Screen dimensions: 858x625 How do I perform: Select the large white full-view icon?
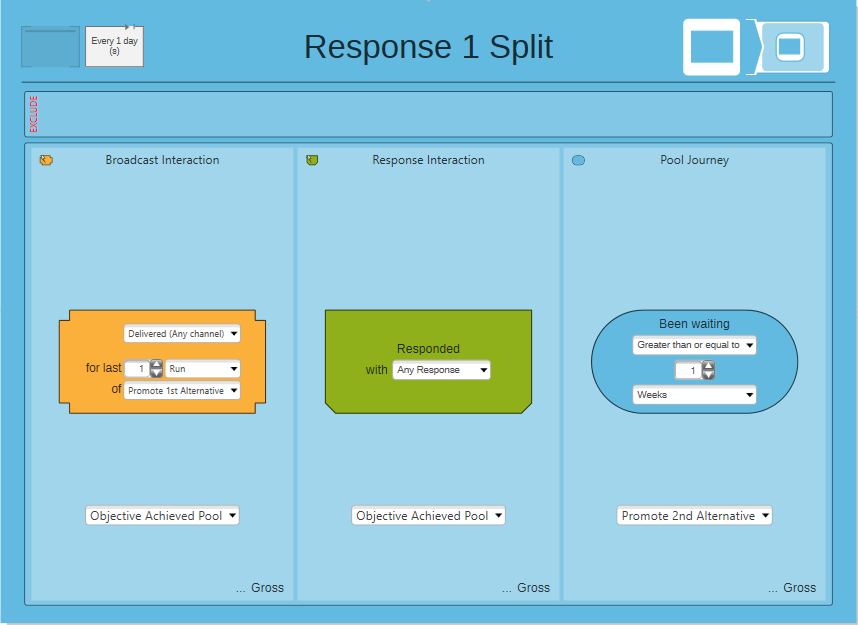coord(711,47)
